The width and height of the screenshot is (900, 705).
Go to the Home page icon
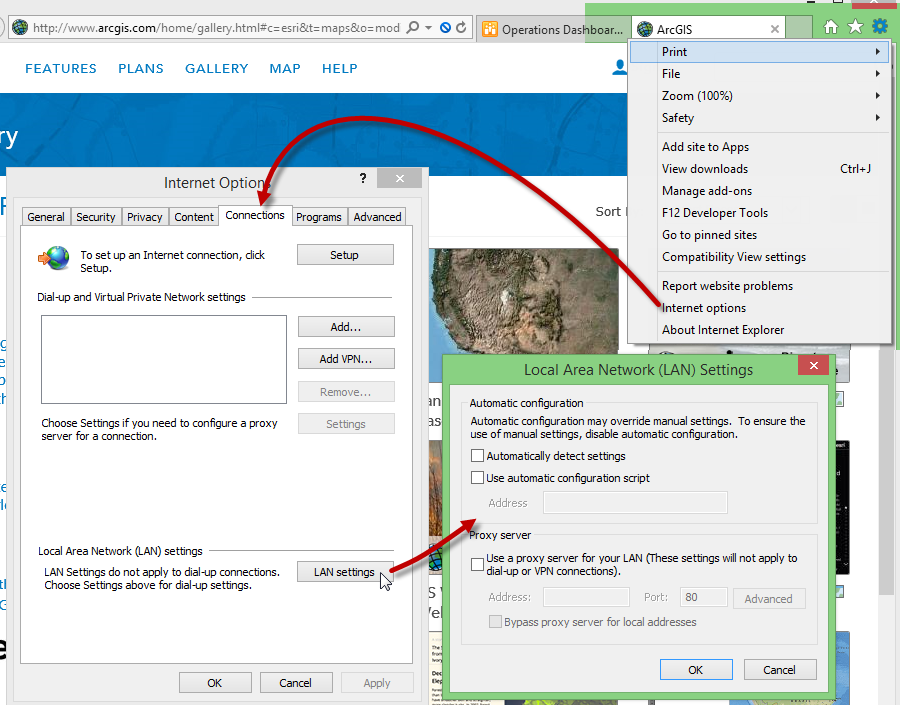coord(831,26)
